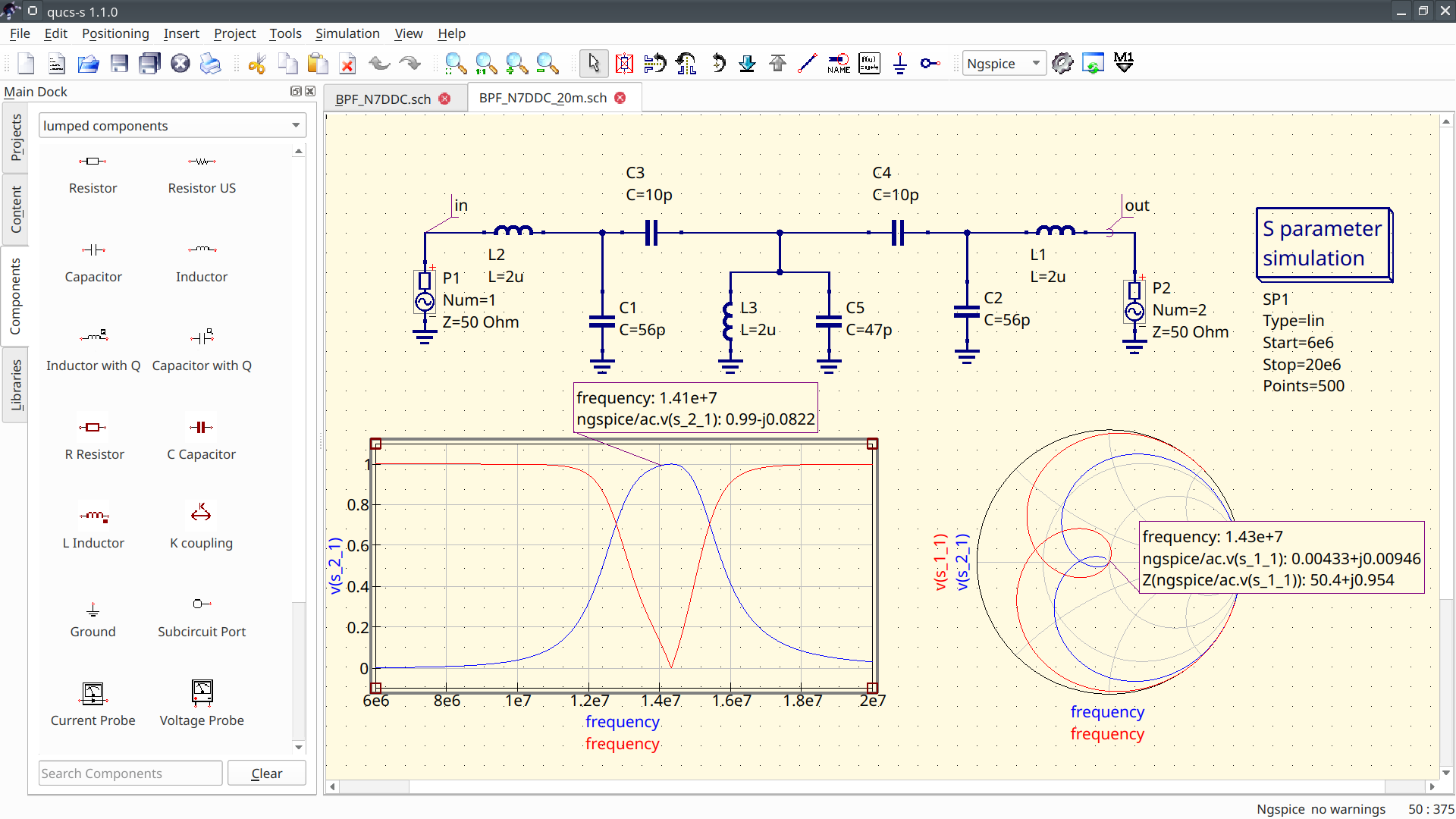Open the Project menu
This screenshot has height=819, width=1456.
(x=234, y=33)
